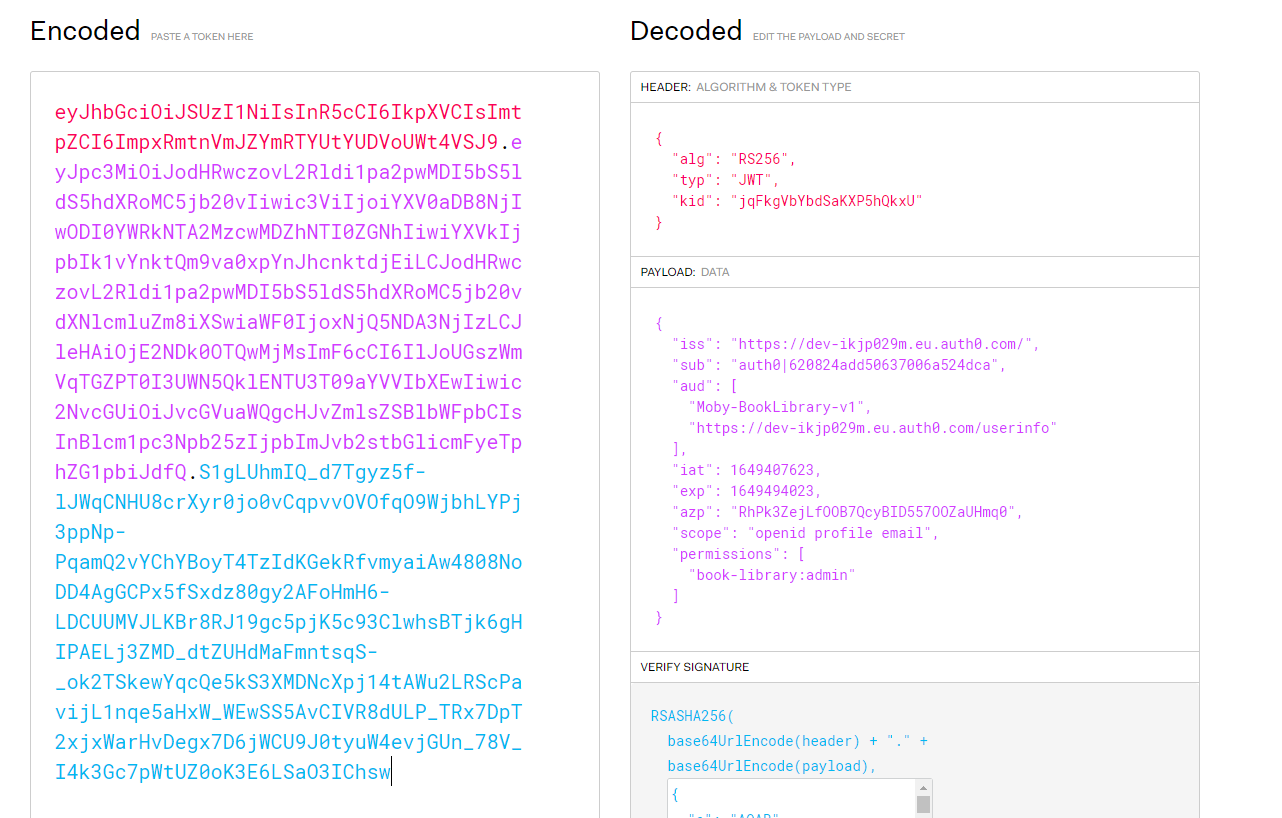Image resolution: width=1282 pixels, height=818 pixels.
Task: Place cursor at end of encoded token
Action: 391,772
